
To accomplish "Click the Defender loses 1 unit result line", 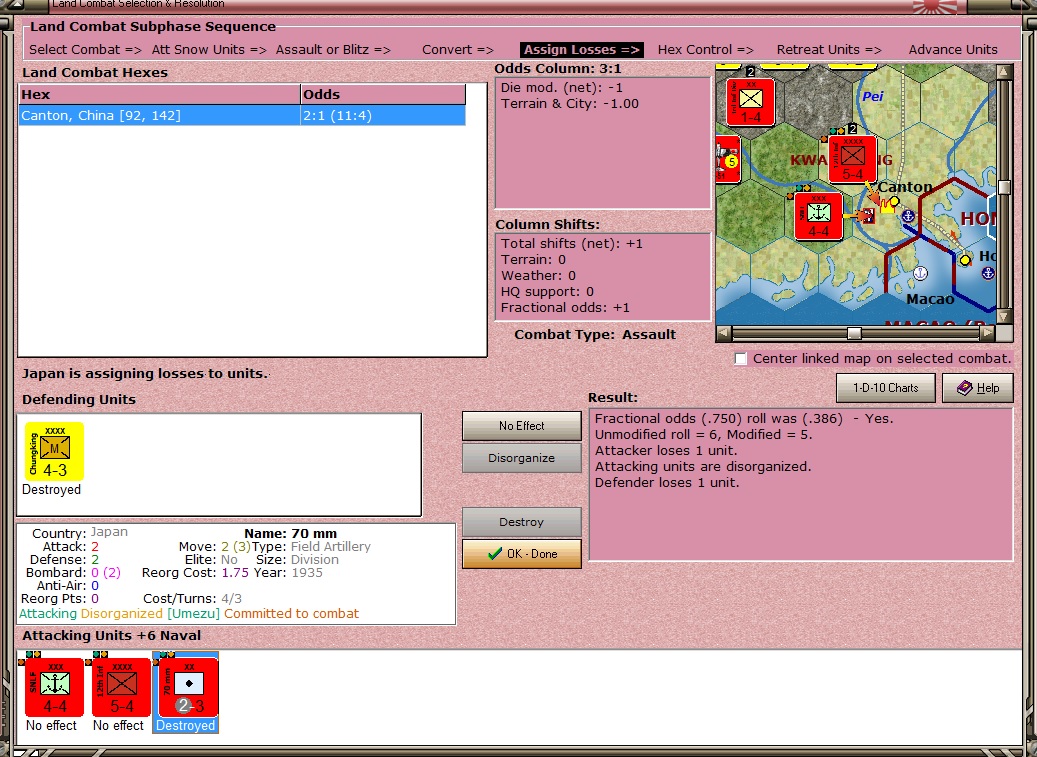I will point(667,483).
